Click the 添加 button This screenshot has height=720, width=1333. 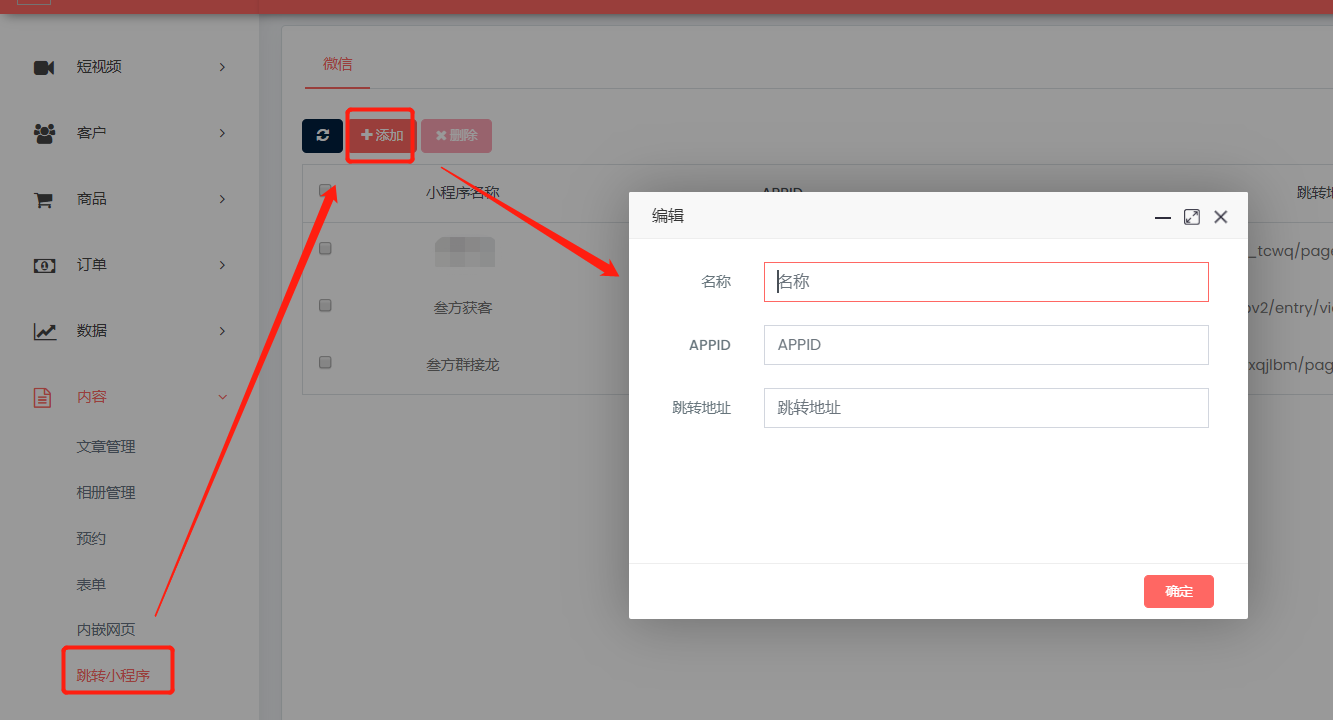click(x=382, y=136)
